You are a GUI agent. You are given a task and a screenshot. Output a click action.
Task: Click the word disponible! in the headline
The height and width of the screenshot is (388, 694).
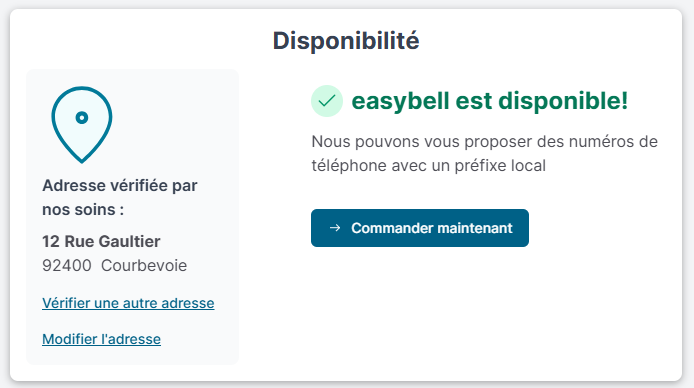click(563, 101)
